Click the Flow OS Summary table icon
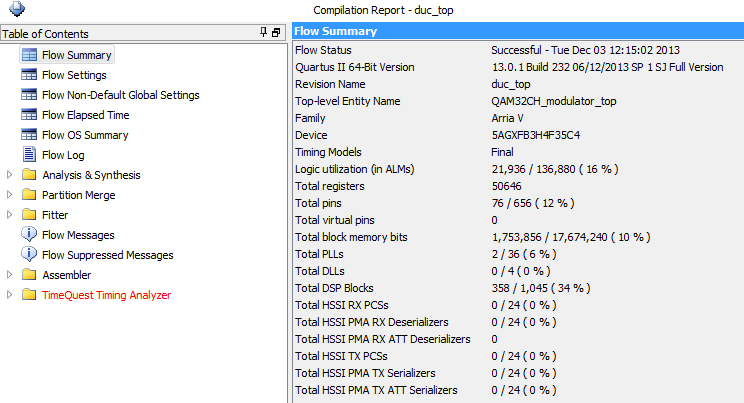744x403 pixels. pyautogui.click(x=29, y=135)
